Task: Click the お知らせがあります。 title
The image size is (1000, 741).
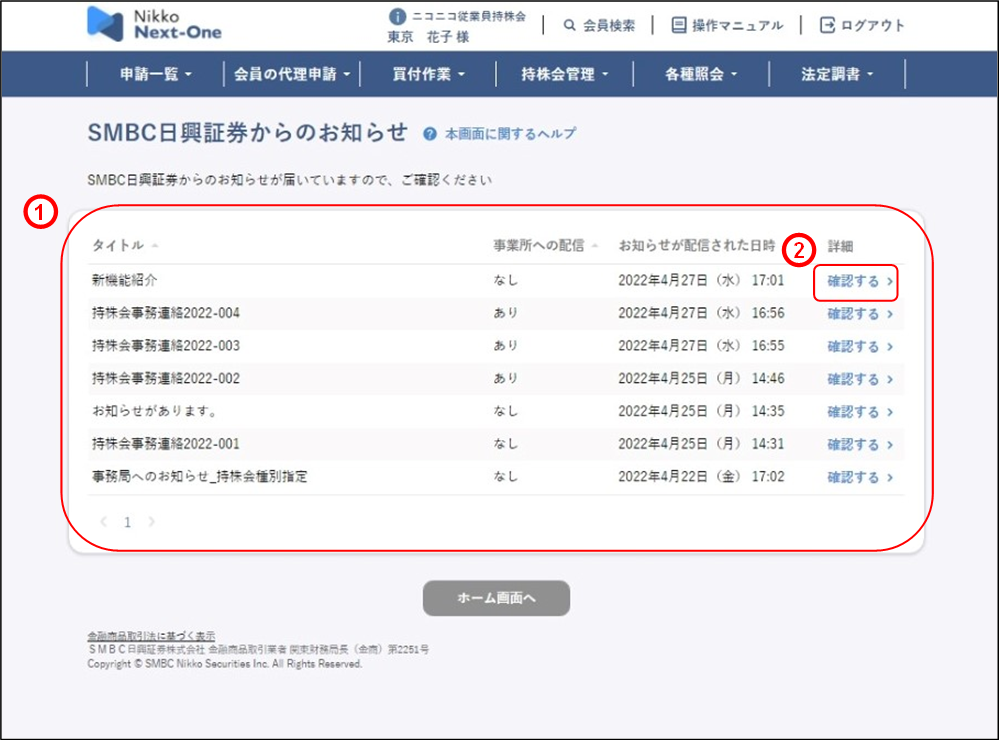Action: coord(155,411)
